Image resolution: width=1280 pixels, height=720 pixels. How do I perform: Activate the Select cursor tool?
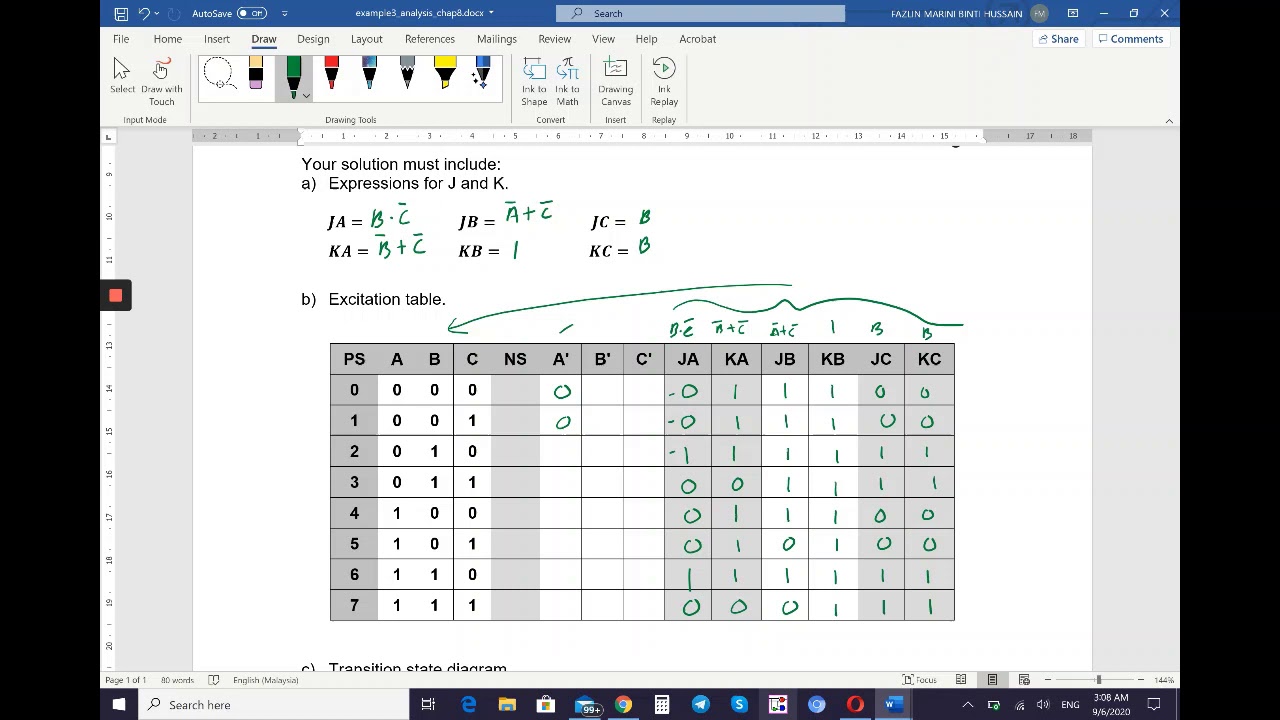pos(122,77)
